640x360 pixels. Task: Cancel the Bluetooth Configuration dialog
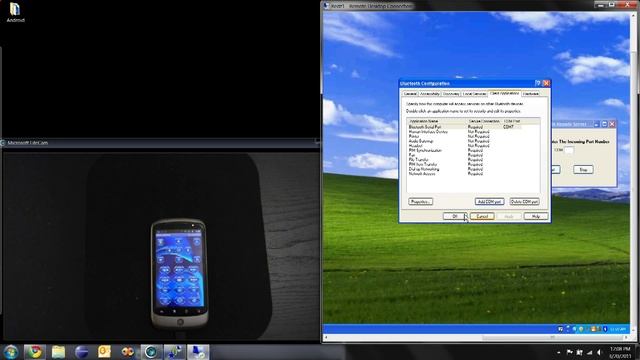pos(482,216)
